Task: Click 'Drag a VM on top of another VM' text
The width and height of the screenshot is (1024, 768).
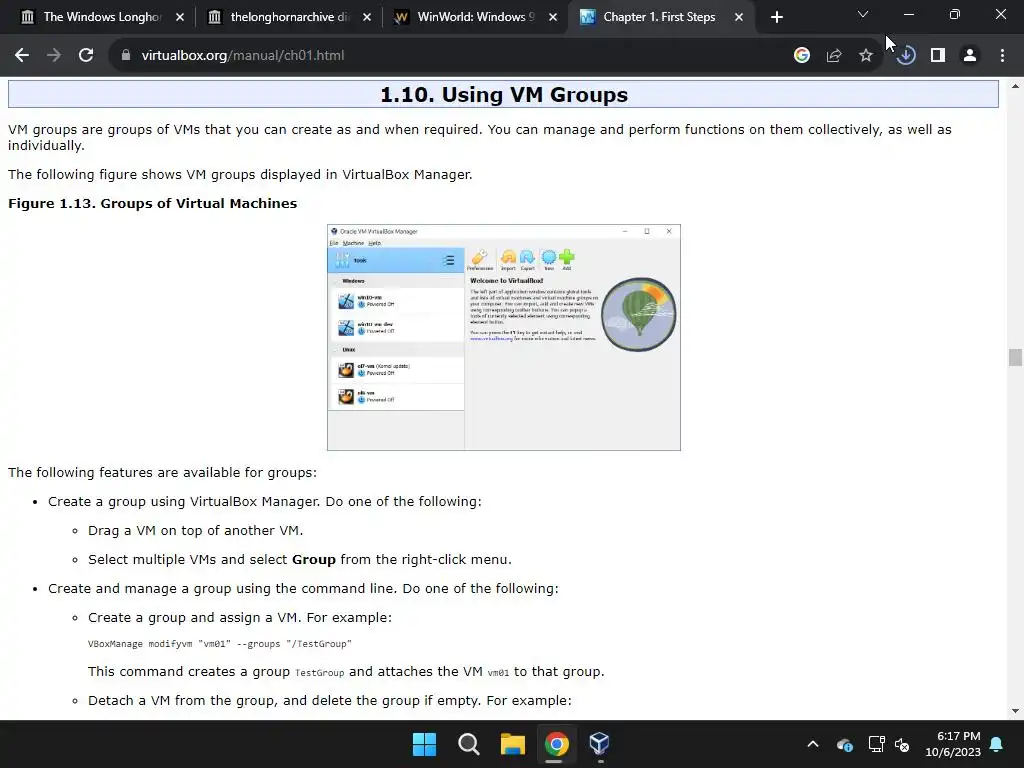Action: pyautogui.click(x=195, y=530)
